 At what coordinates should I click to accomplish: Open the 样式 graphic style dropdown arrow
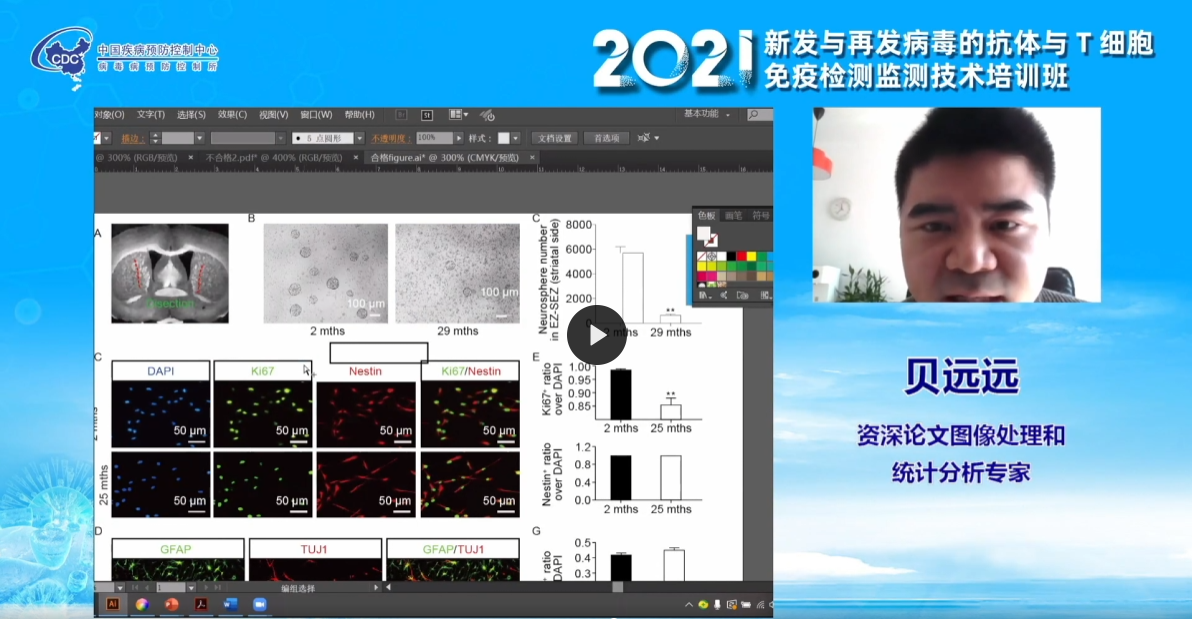[x=515, y=138]
